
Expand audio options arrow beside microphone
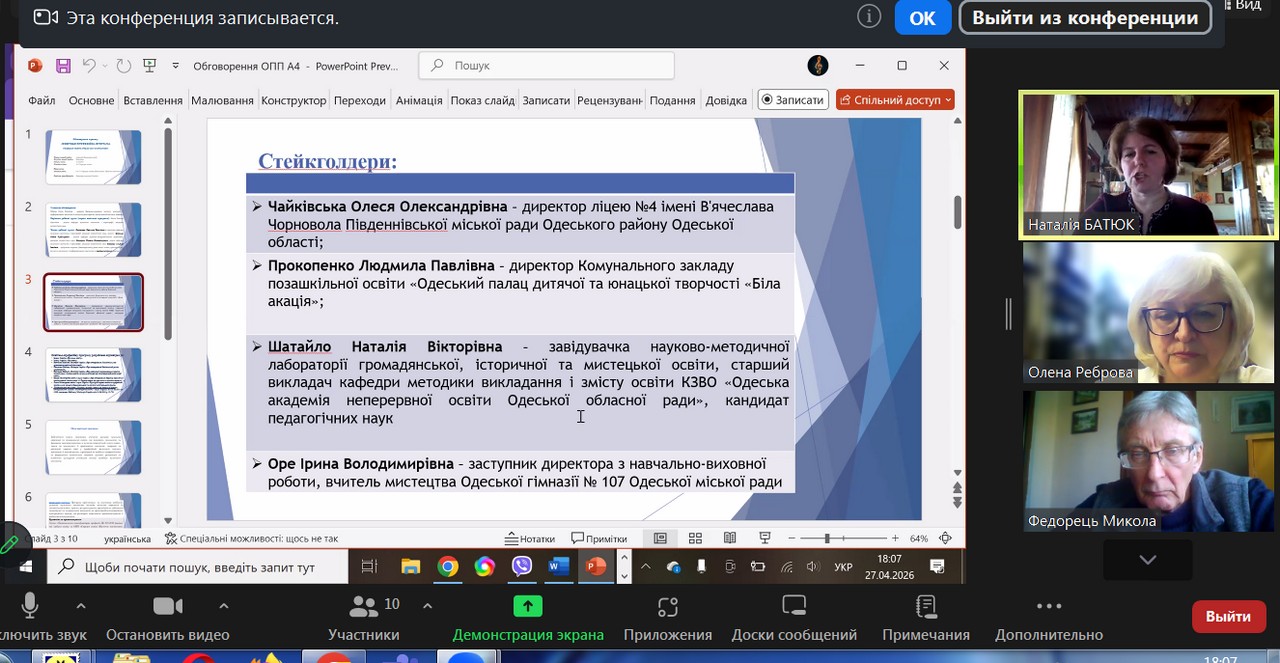click(81, 606)
